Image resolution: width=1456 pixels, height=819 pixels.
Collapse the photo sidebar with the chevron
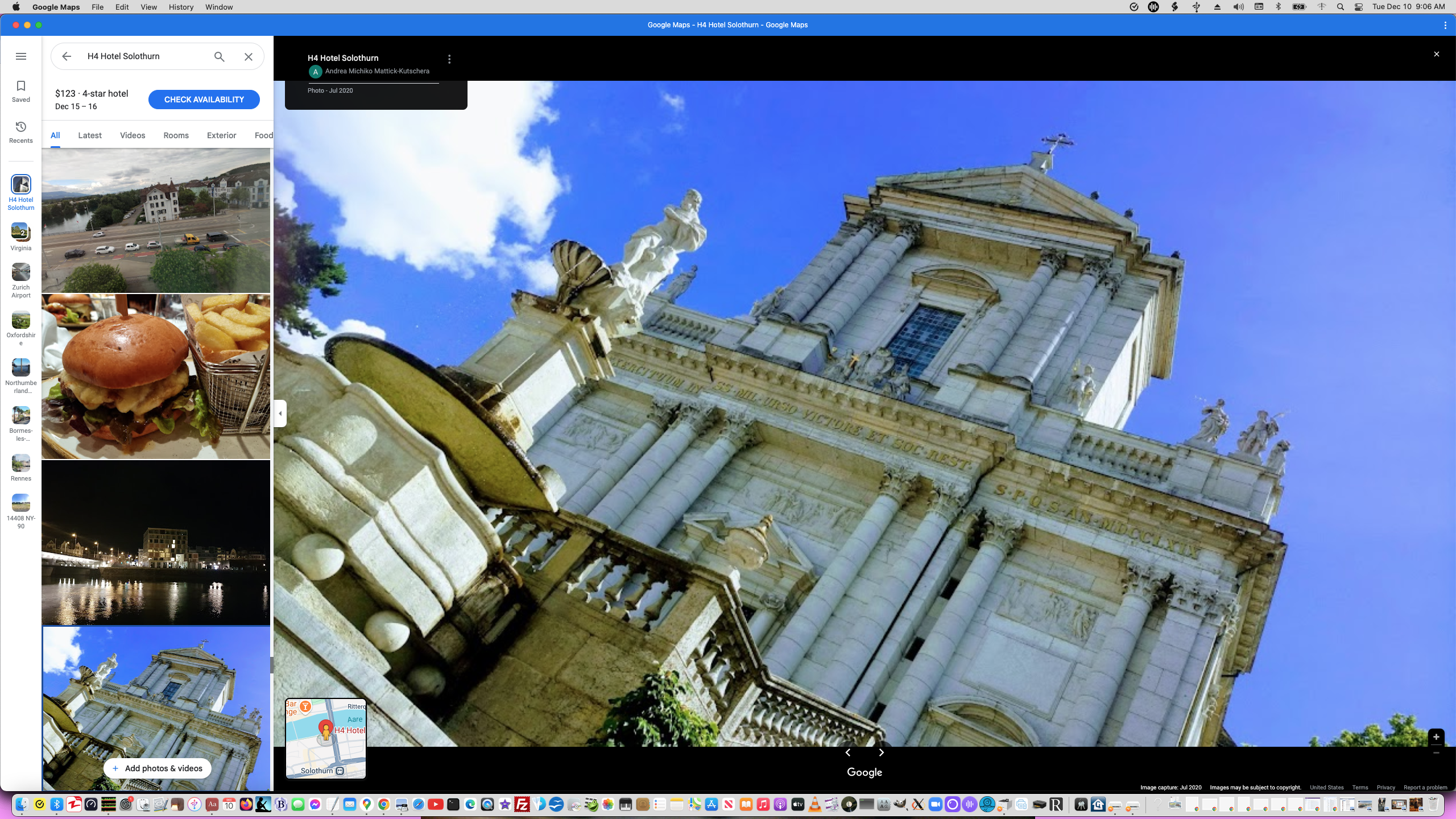click(279, 413)
